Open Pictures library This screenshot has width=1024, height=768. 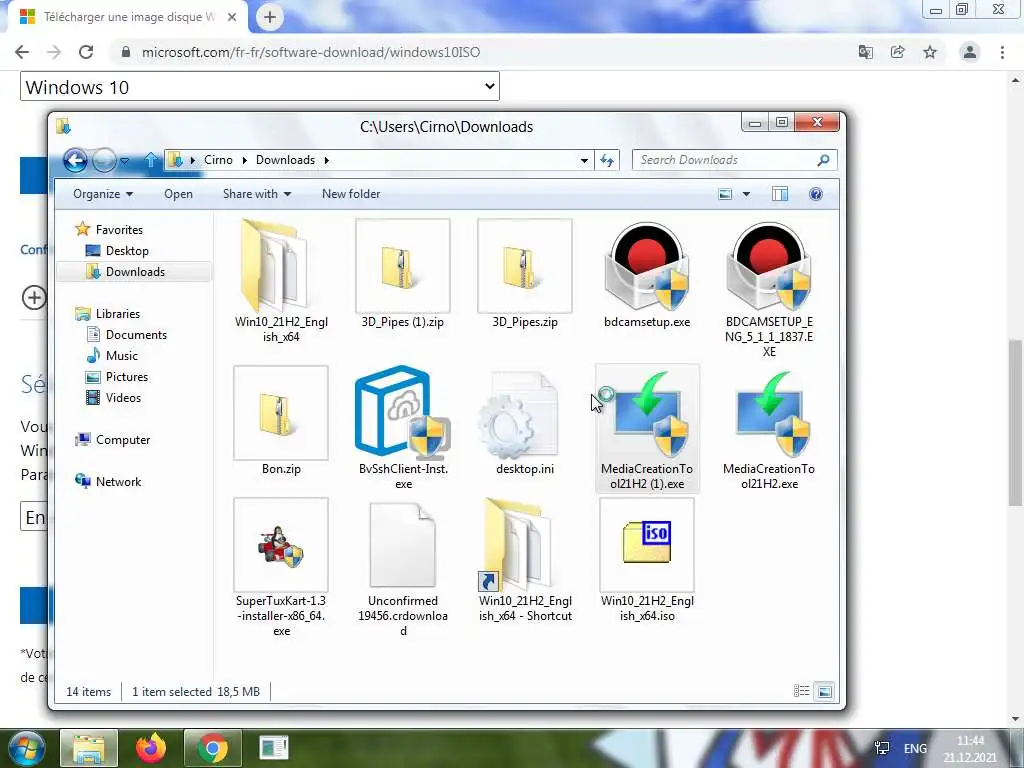127,377
